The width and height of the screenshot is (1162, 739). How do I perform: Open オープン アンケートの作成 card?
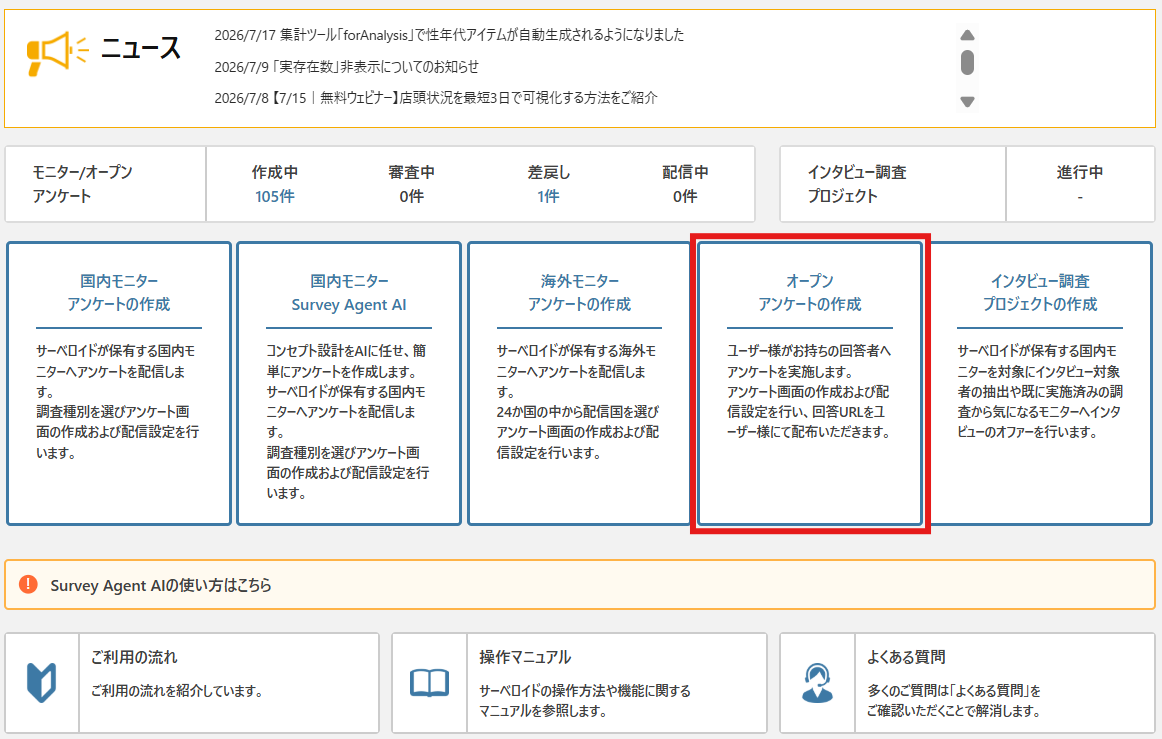pos(810,383)
